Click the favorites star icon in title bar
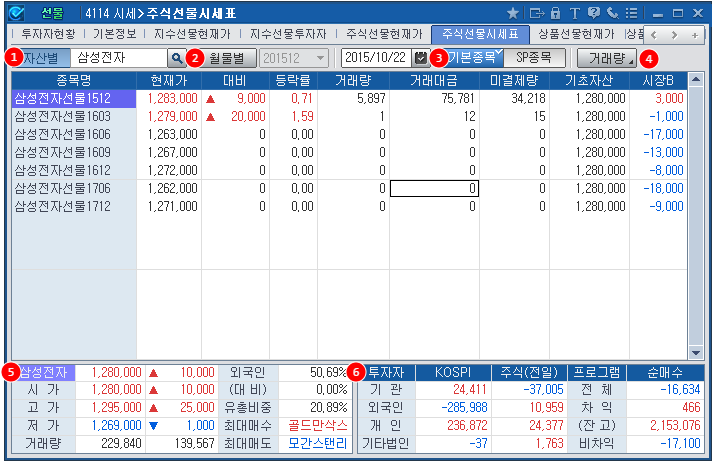The width and height of the screenshot is (713, 462). click(x=513, y=13)
